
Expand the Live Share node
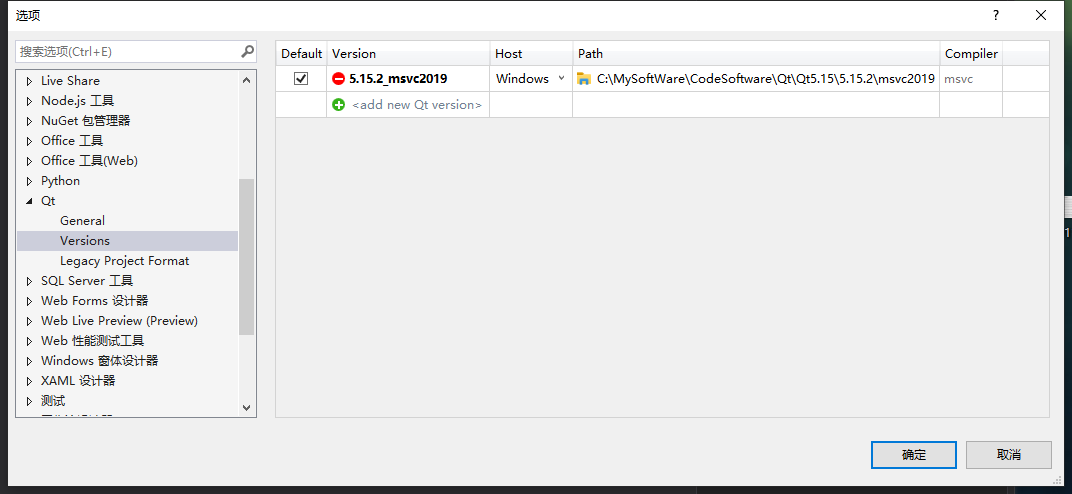[29, 81]
